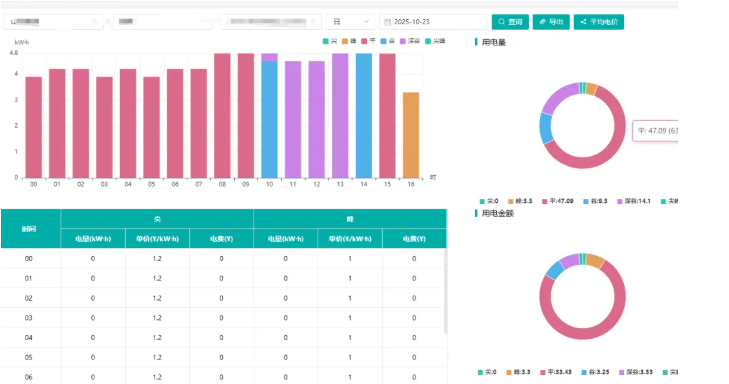Screen dimensions: 729x384
Task: Click the pink bar for hour 15
Action: tap(387, 116)
